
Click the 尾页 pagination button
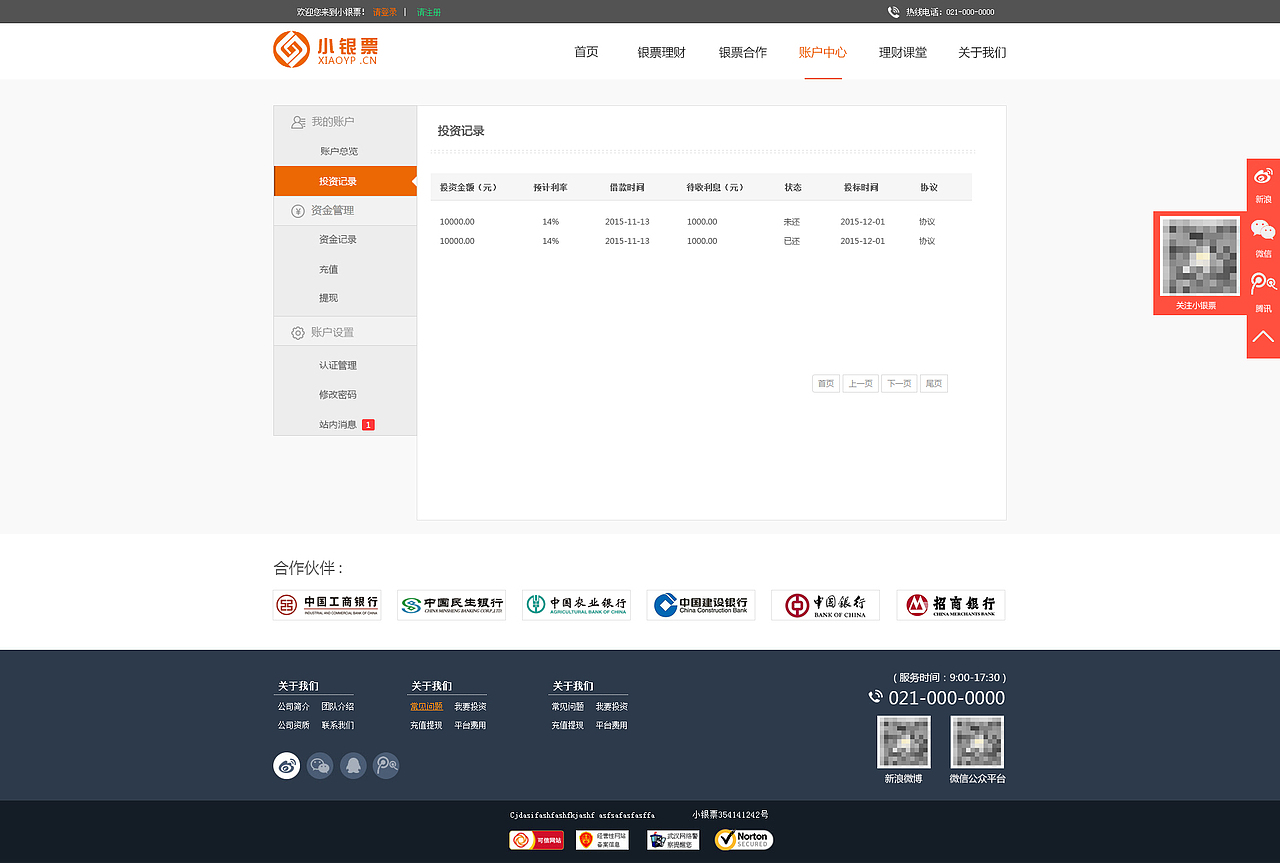point(934,384)
